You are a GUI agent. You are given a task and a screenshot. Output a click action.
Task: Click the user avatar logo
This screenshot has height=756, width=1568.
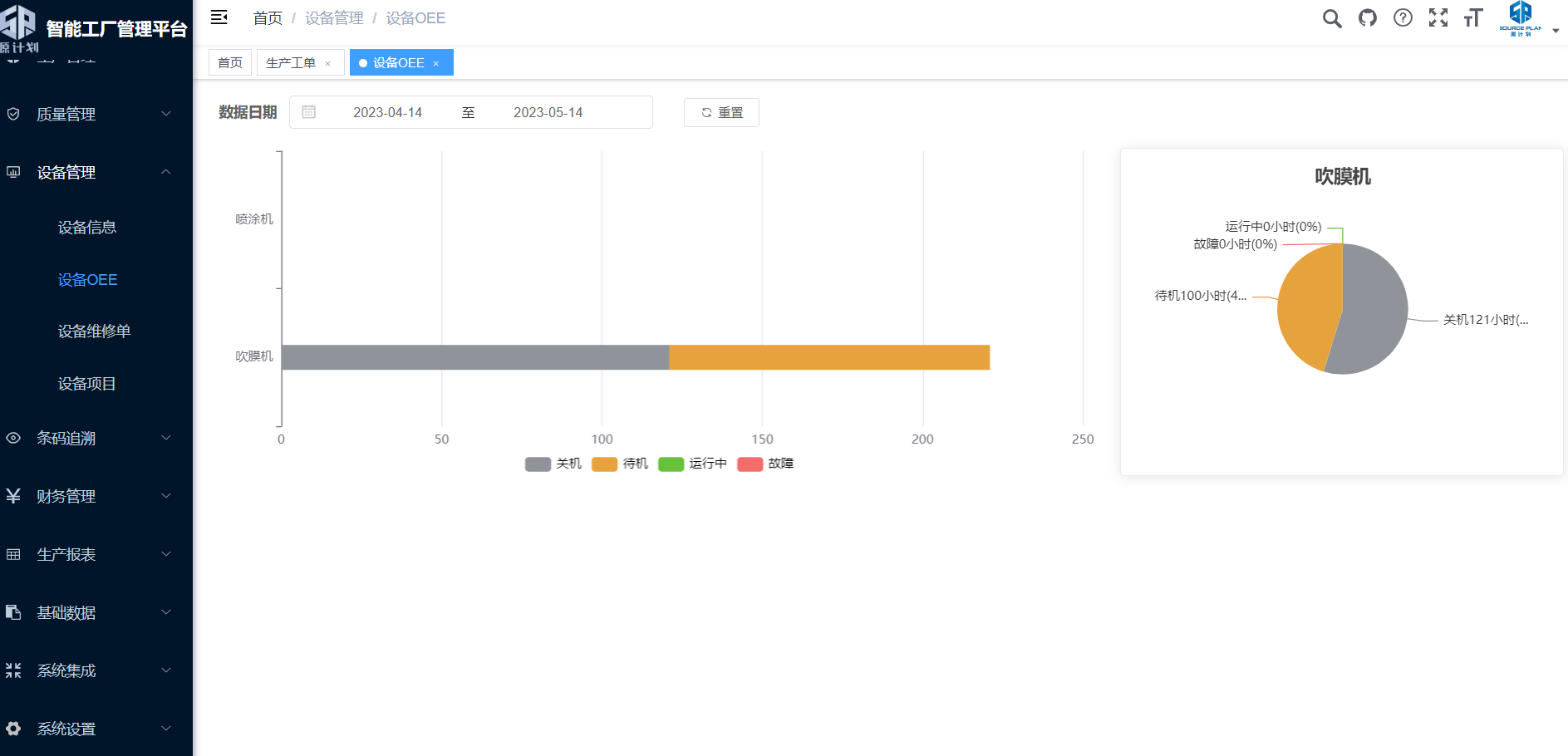pyautogui.click(x=1520, y=18)
